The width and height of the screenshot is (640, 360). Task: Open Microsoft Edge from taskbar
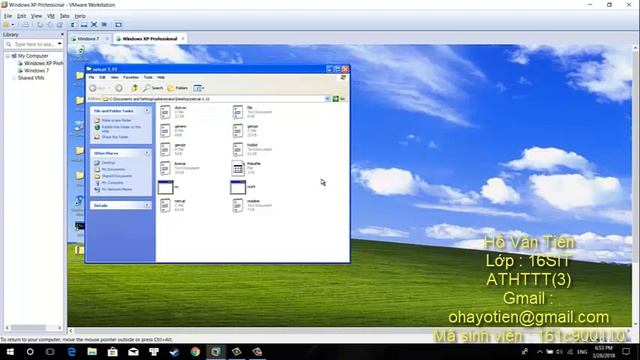coord(72,352)
